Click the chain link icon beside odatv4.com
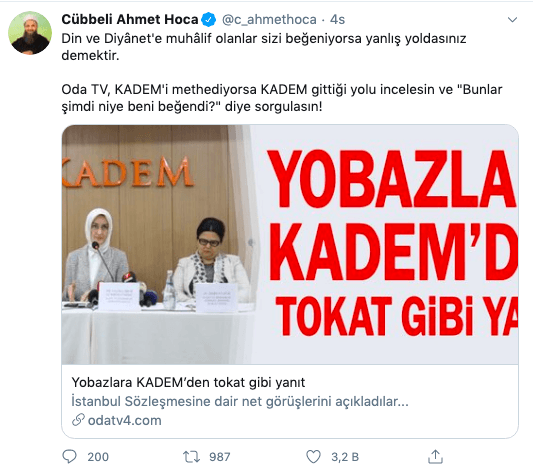Screen dimensions: 533x474 78,420
